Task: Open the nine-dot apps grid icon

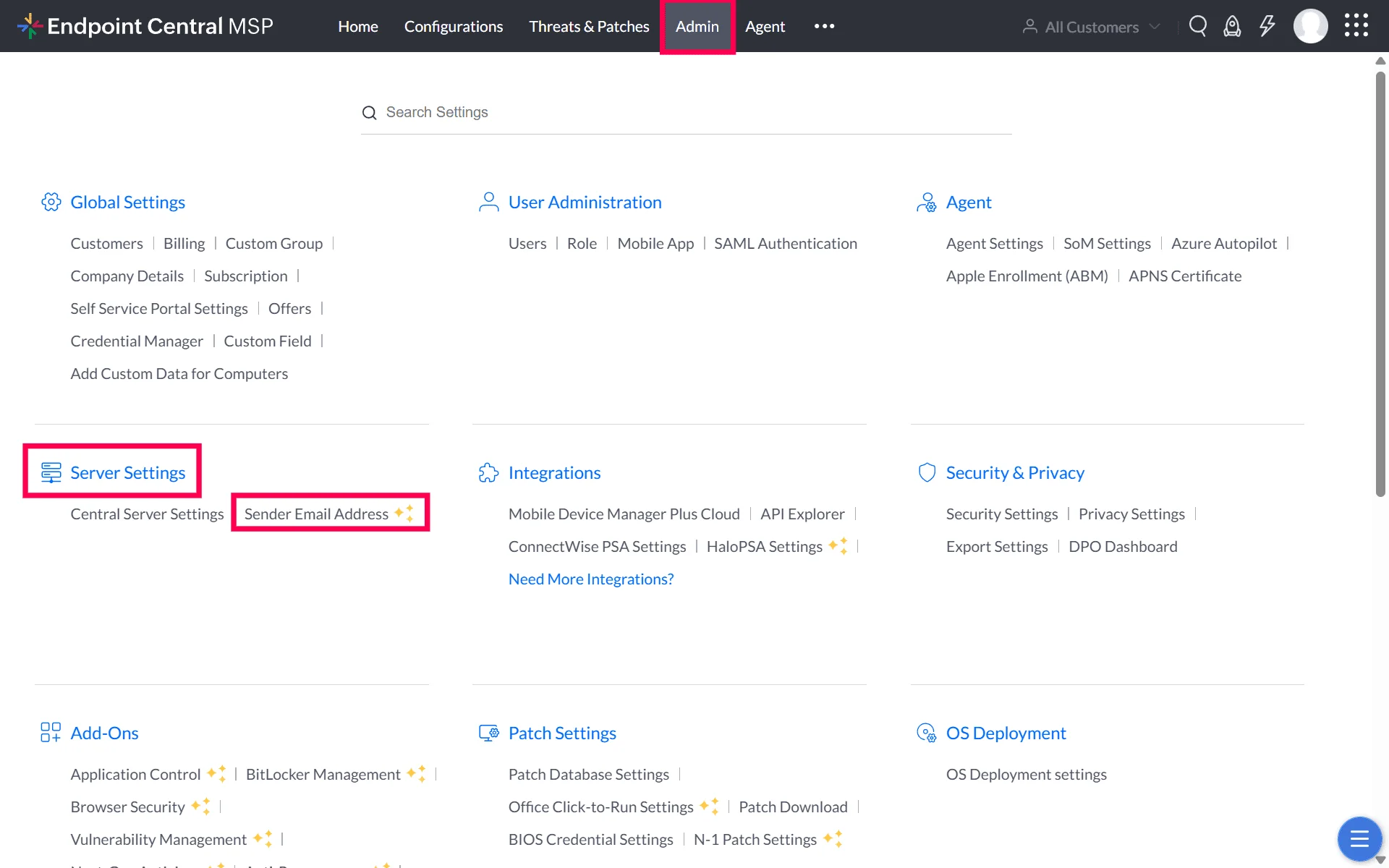Action: click(x=1356, y=25)
